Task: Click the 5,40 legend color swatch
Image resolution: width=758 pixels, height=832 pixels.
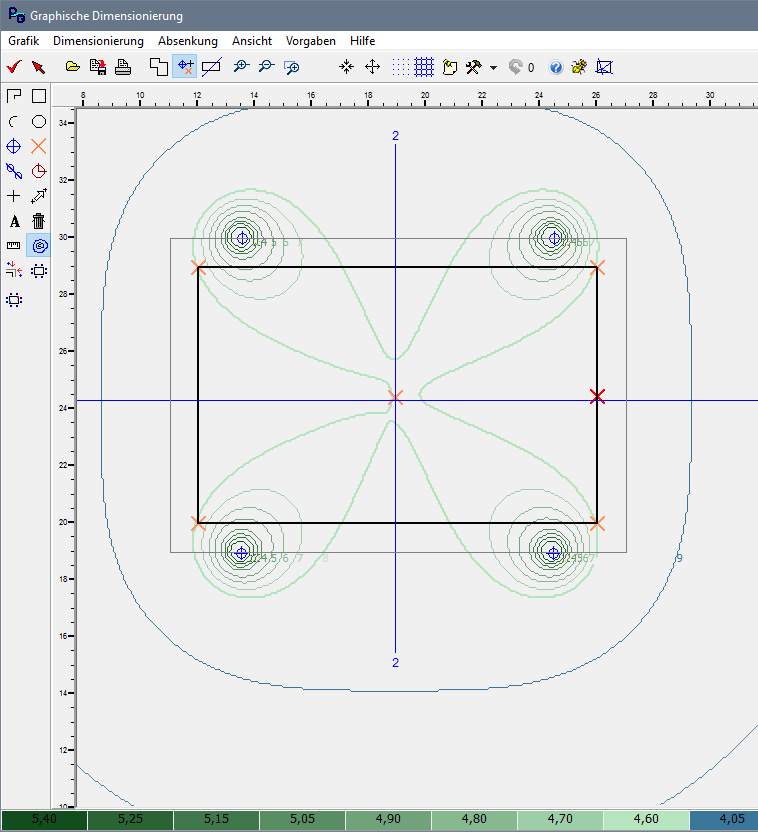Action: [44, 820]
